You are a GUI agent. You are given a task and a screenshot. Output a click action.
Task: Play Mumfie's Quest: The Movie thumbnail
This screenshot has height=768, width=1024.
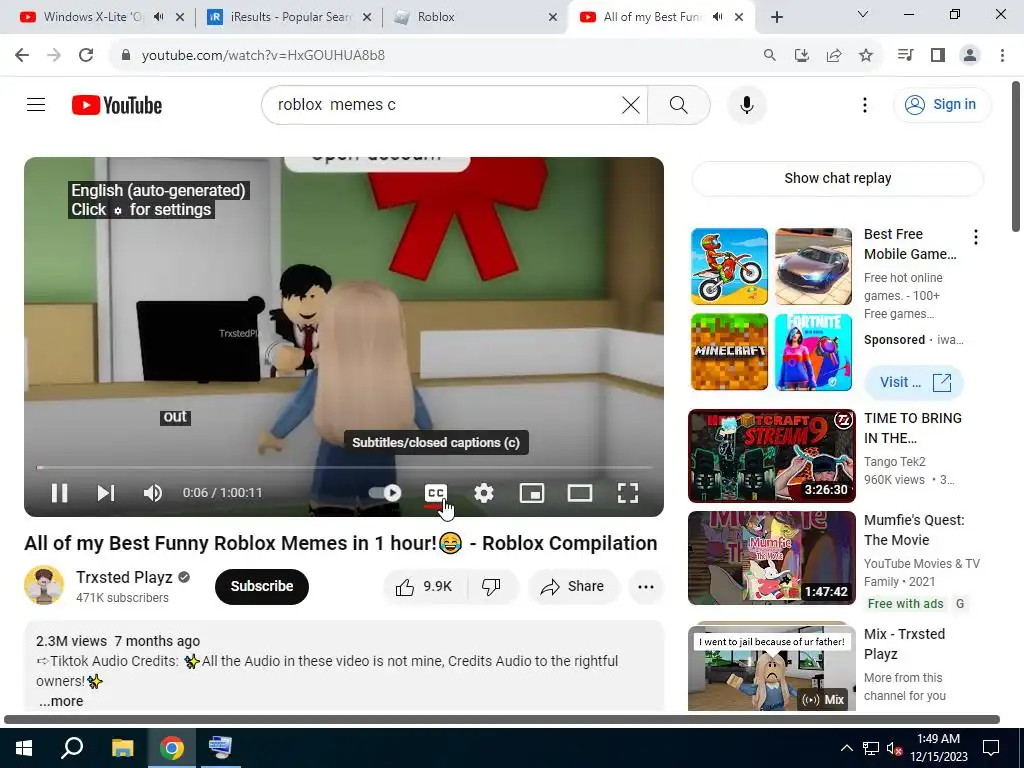pyautogui.click(x=771, y=558)
